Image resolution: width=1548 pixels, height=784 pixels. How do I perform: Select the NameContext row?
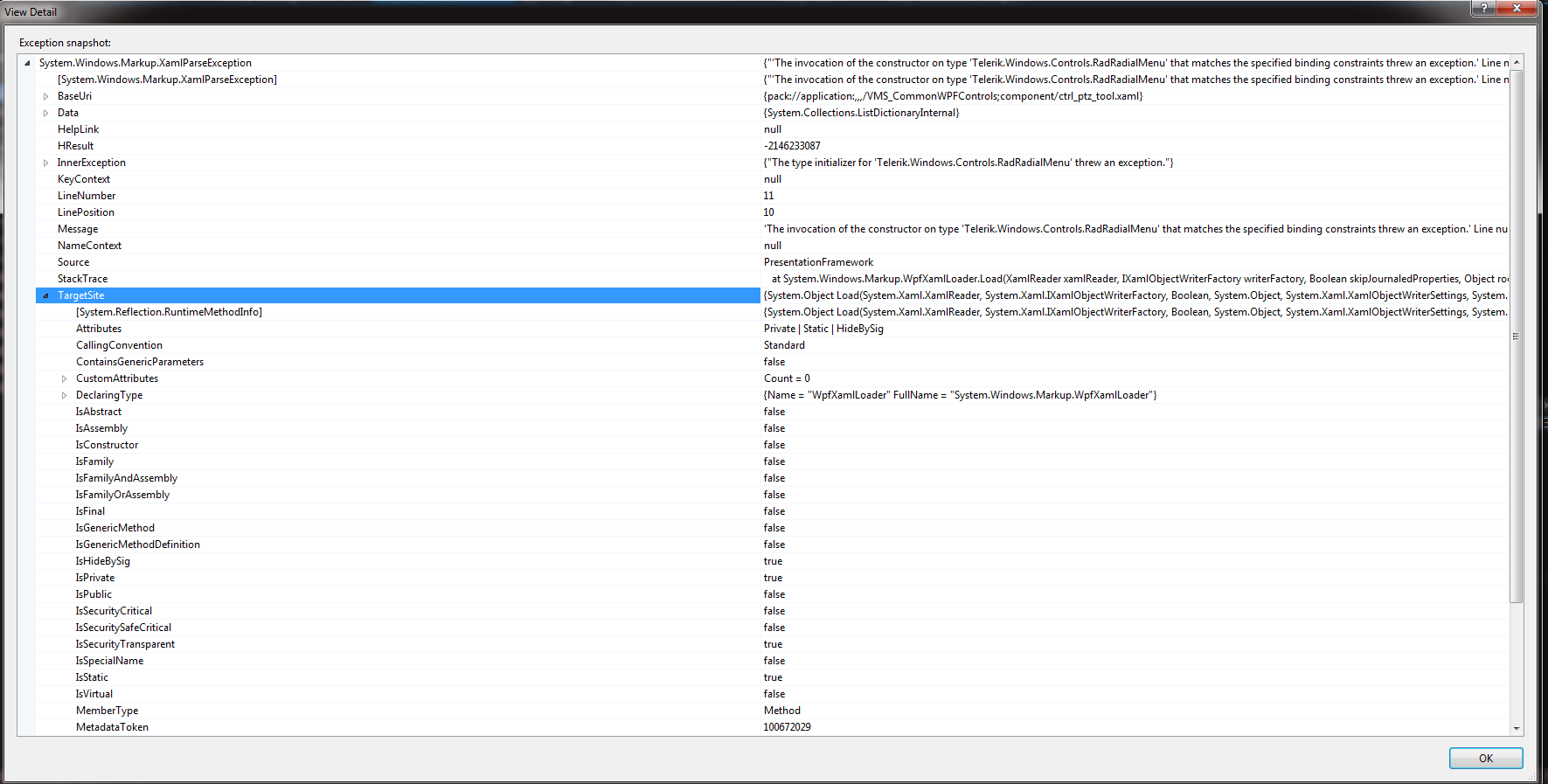[773, 246]
